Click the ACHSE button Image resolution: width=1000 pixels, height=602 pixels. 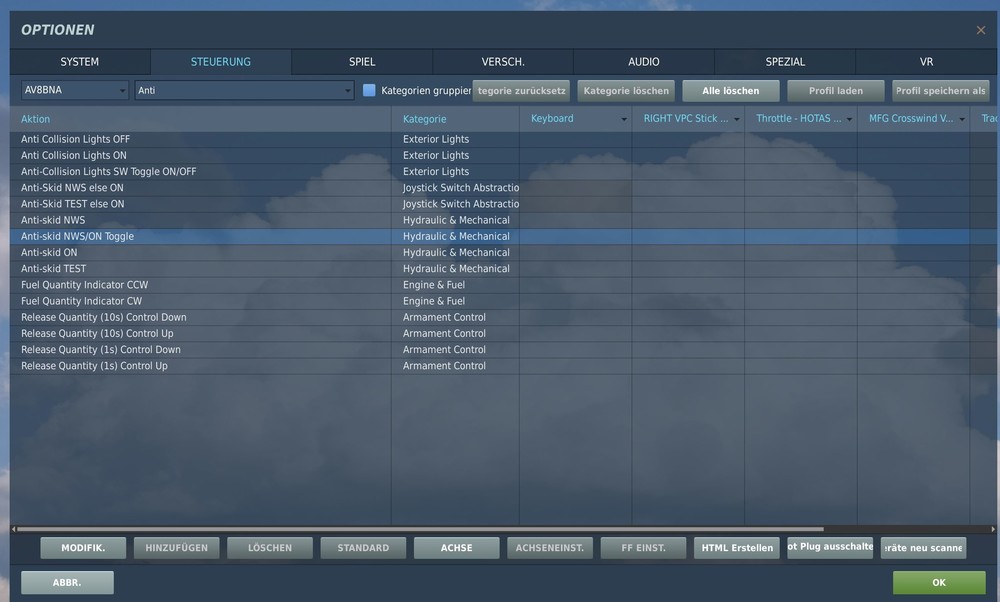[457, 548]
